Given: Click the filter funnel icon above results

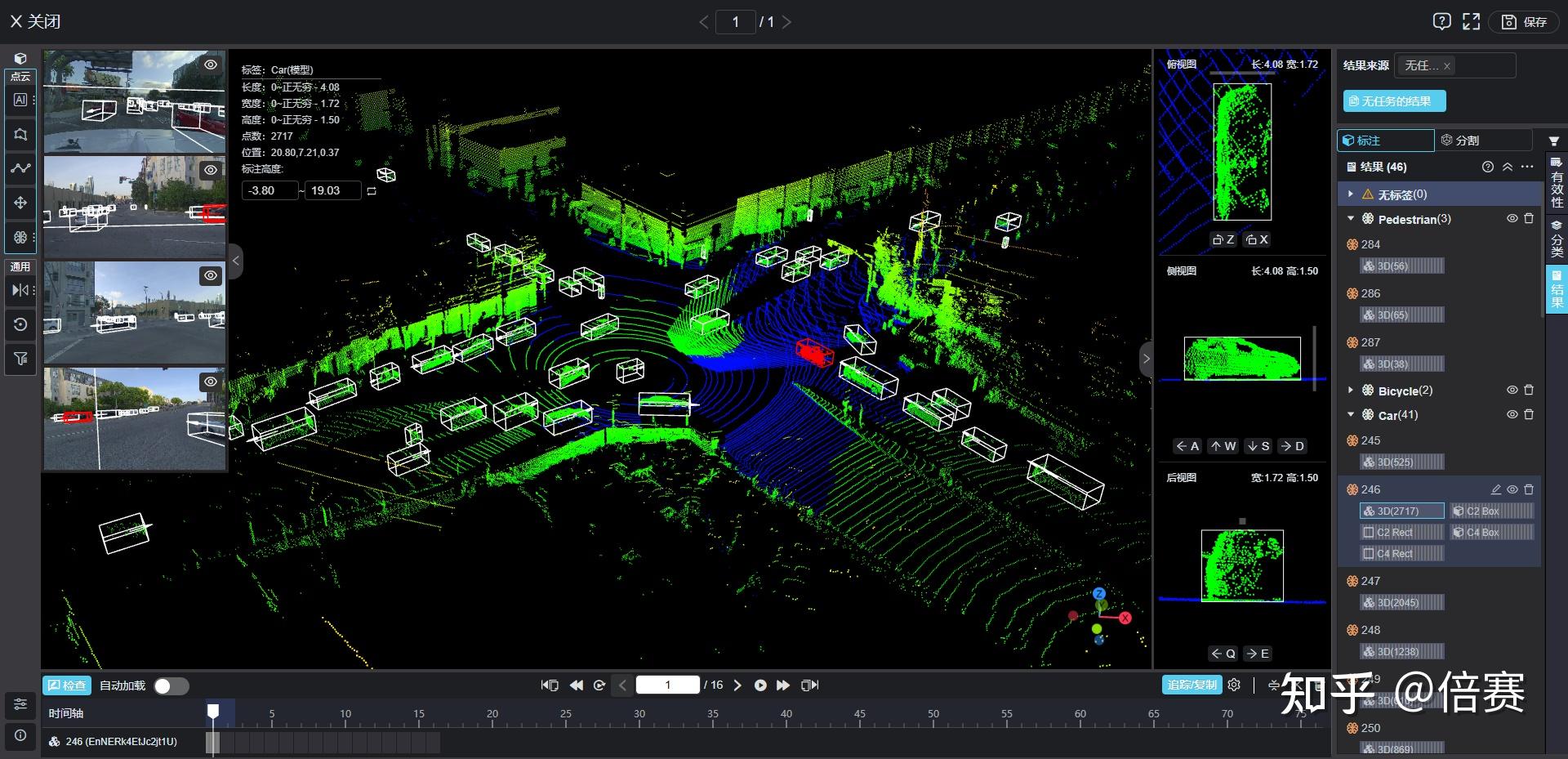Looking at the screenshot, I should [1553, 141].
